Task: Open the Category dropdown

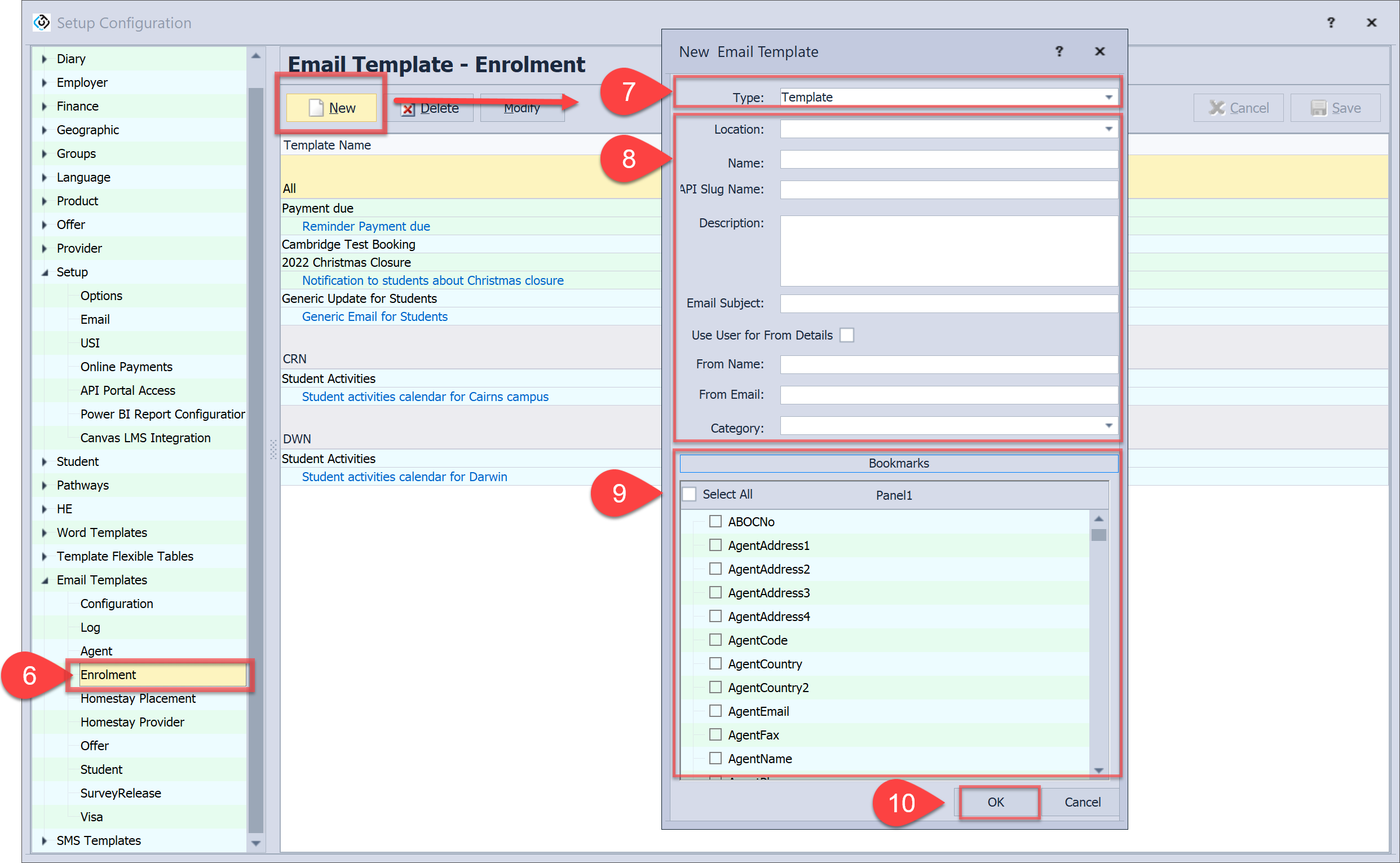Action: [x=1108, y=426]
